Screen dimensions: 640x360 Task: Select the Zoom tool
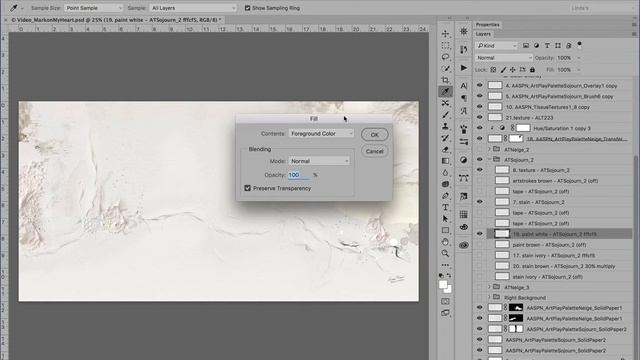(x=445, y=253)
